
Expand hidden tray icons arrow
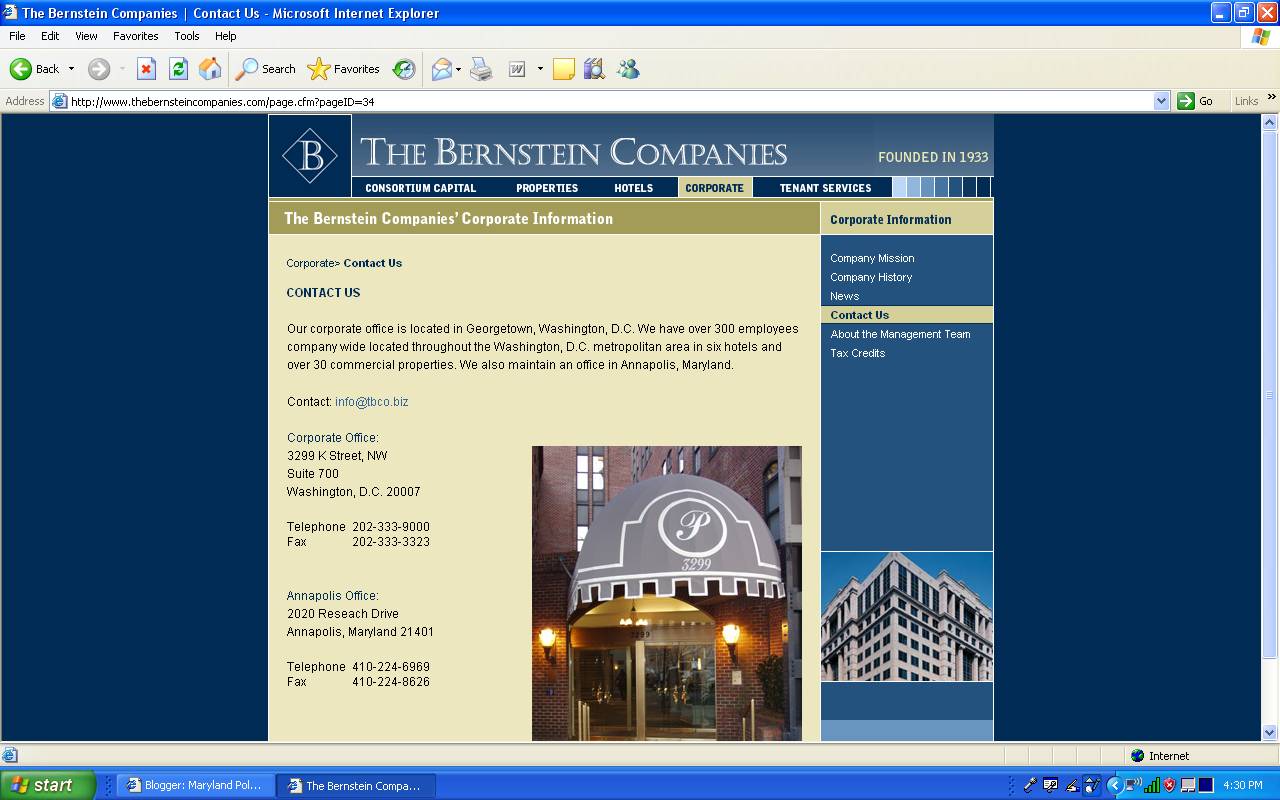coord(1114,785)
